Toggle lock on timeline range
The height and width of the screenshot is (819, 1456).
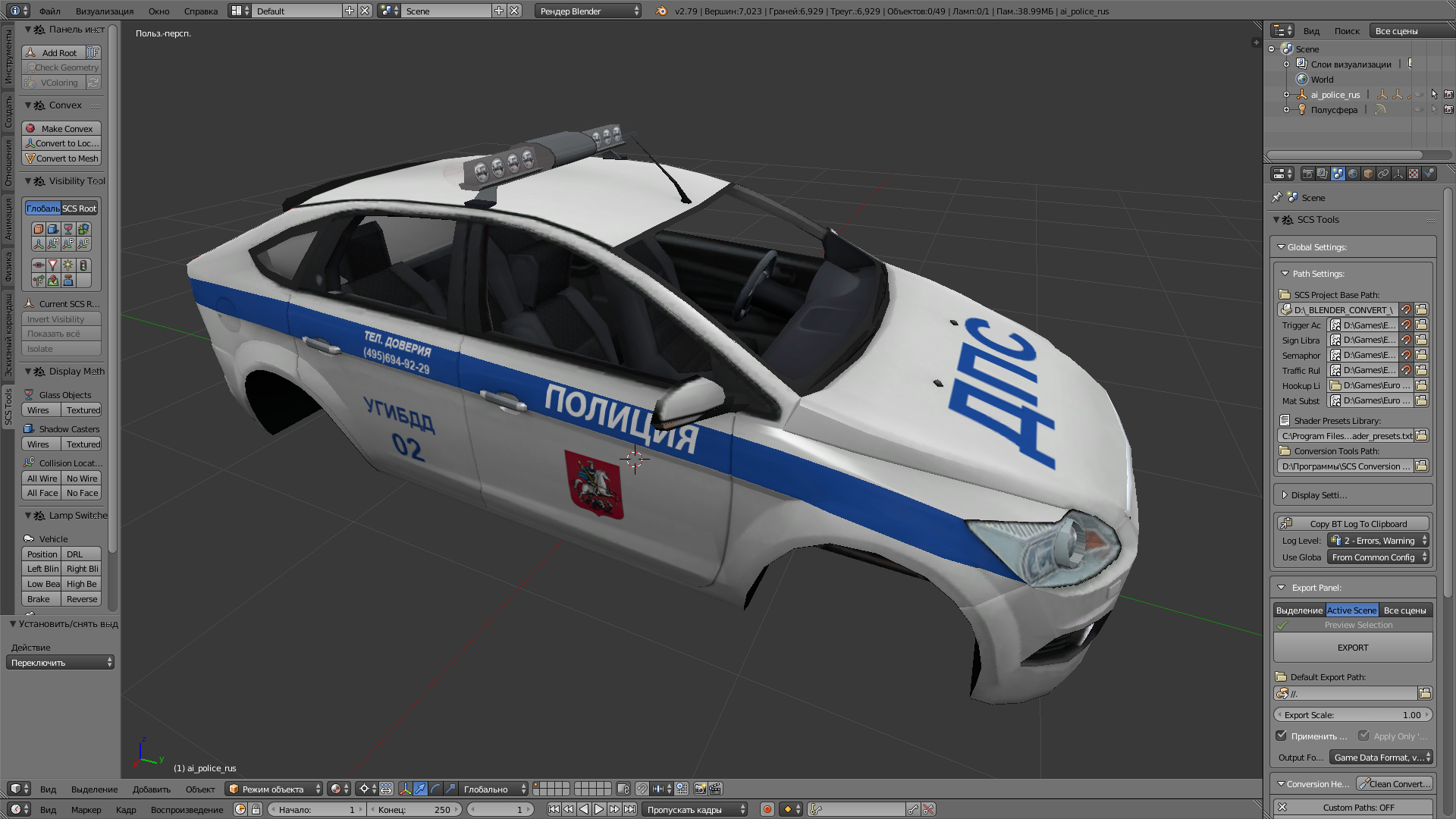tap(256, 809)
